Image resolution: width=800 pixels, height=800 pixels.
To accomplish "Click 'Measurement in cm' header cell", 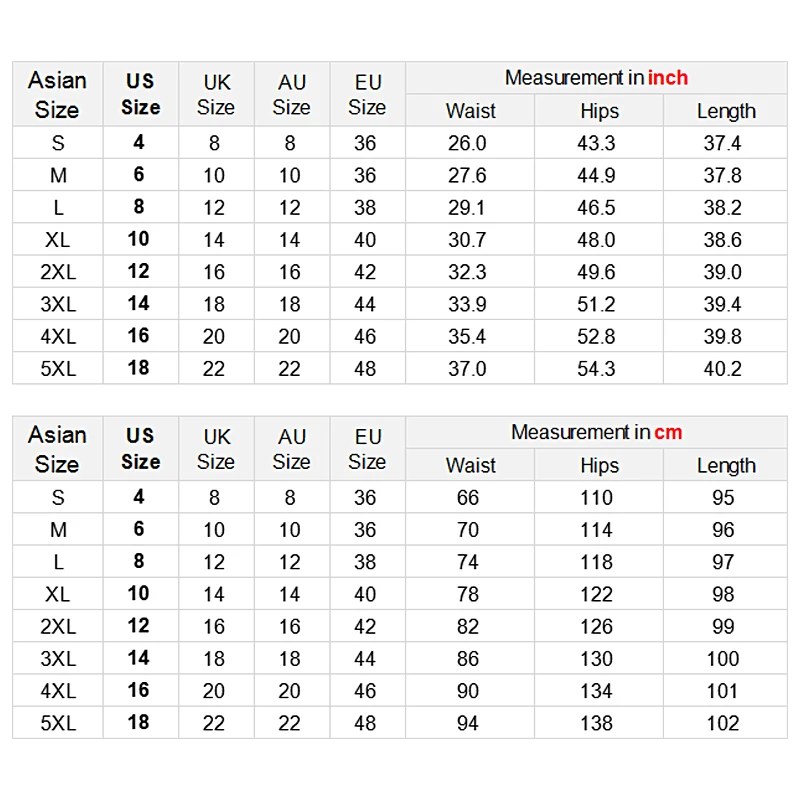I will [596, 433].
